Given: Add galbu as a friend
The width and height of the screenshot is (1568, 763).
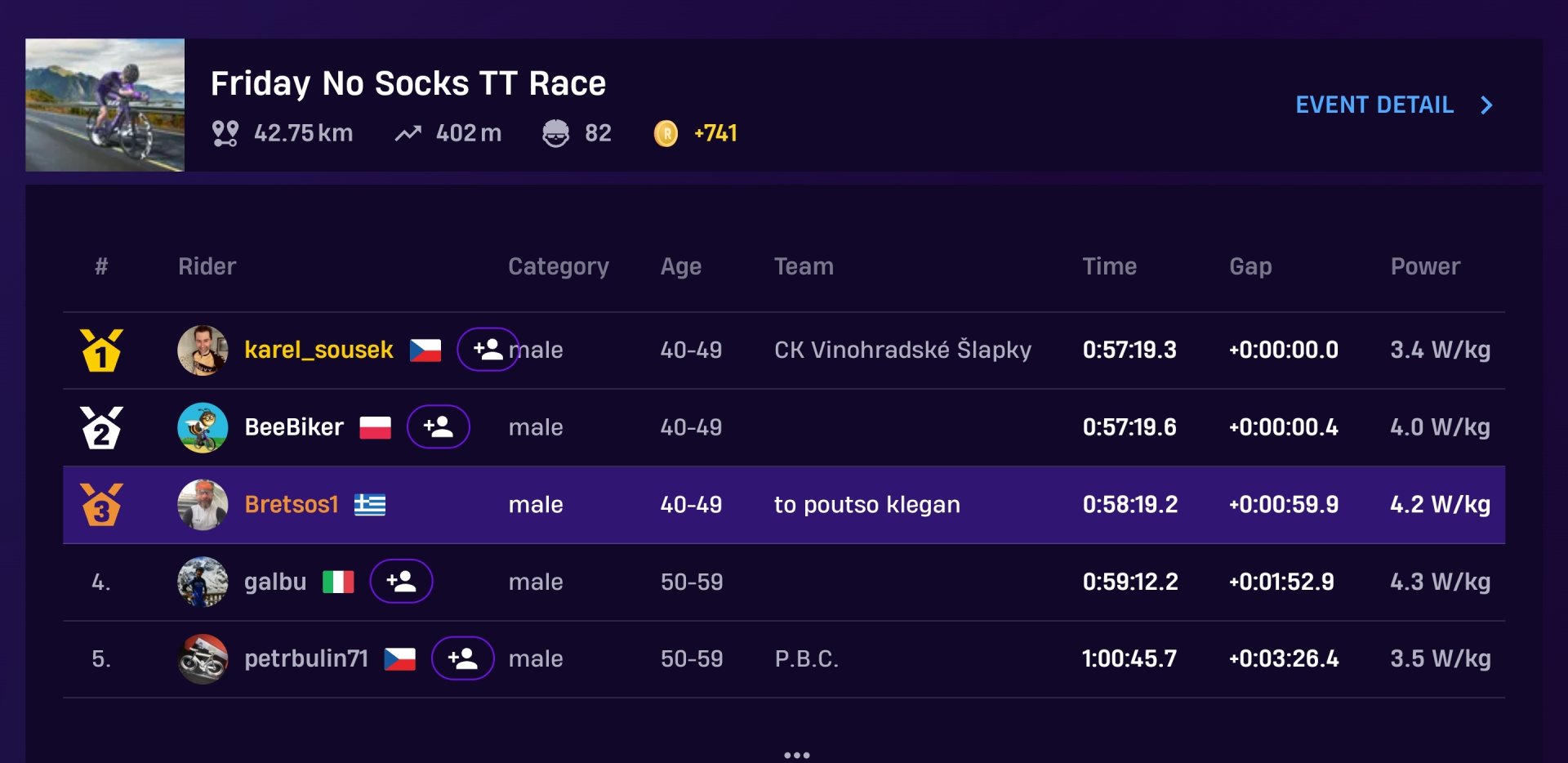Looking at the screenshot, I should coord(401,581).
